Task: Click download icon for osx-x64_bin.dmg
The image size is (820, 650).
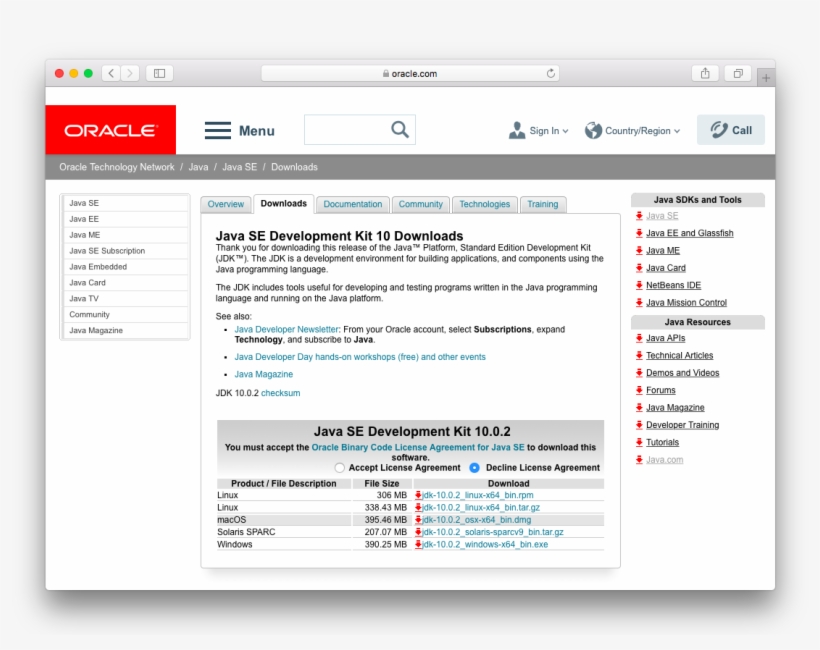Action: tap(418, 520)
